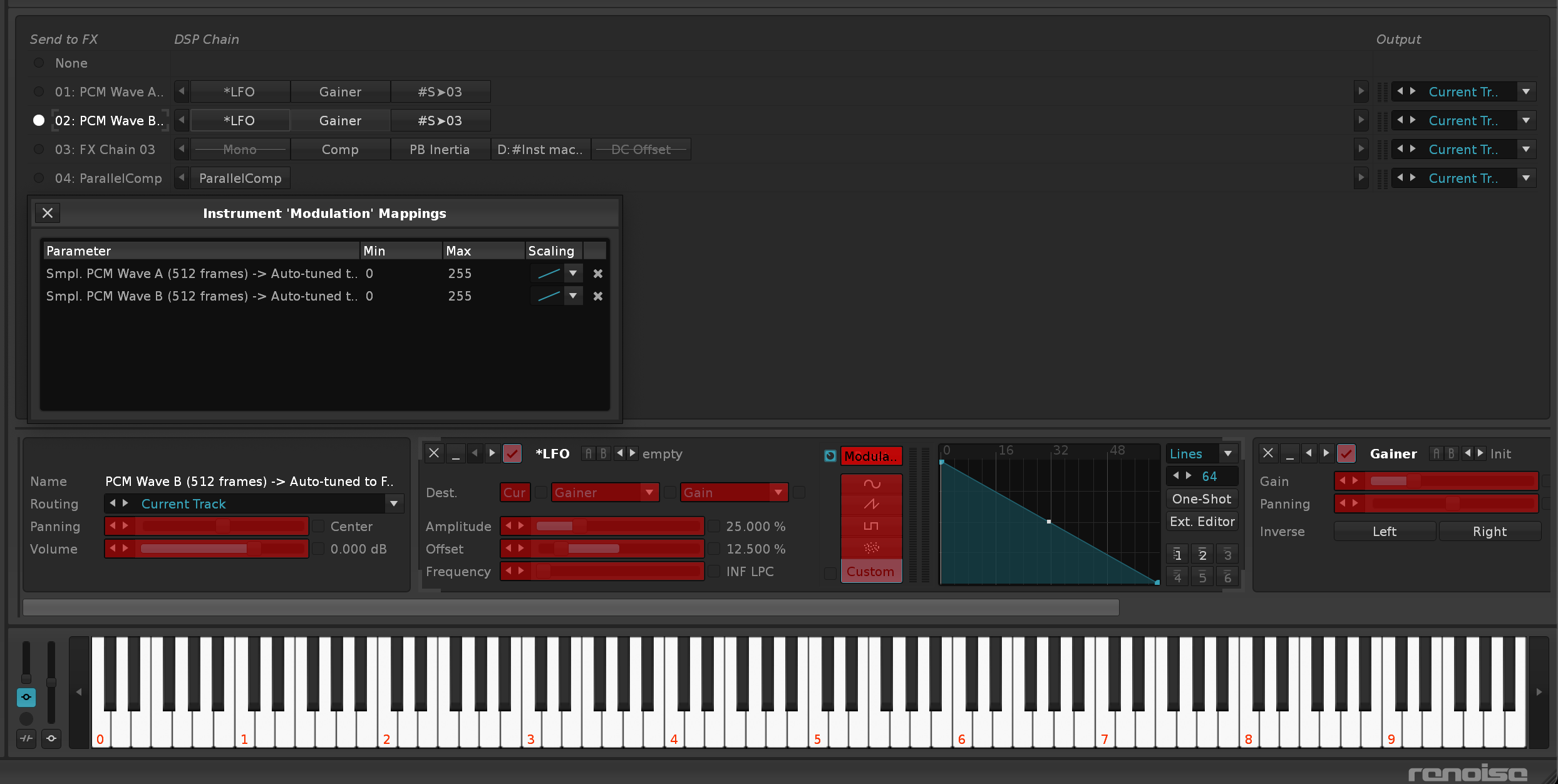This screenshot has height=784, width=1558.
Task: Select PB Inertia device in FX Chain 03
Action: click(440, 149)
